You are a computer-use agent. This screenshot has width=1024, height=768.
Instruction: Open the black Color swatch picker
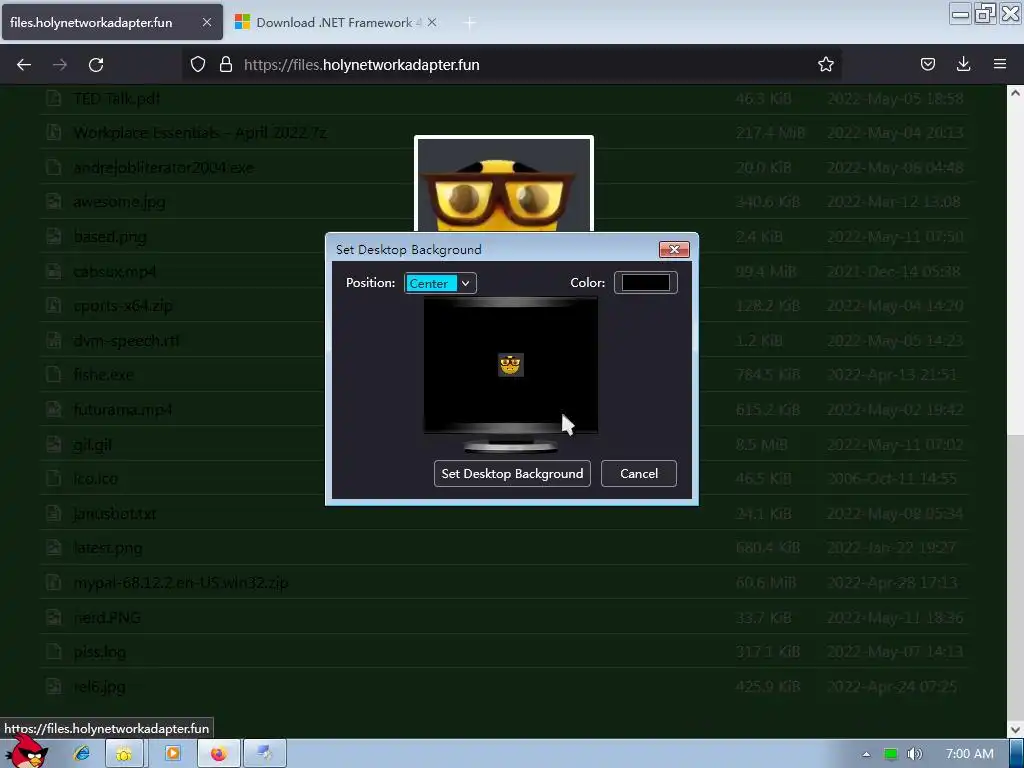pos(645,283)
